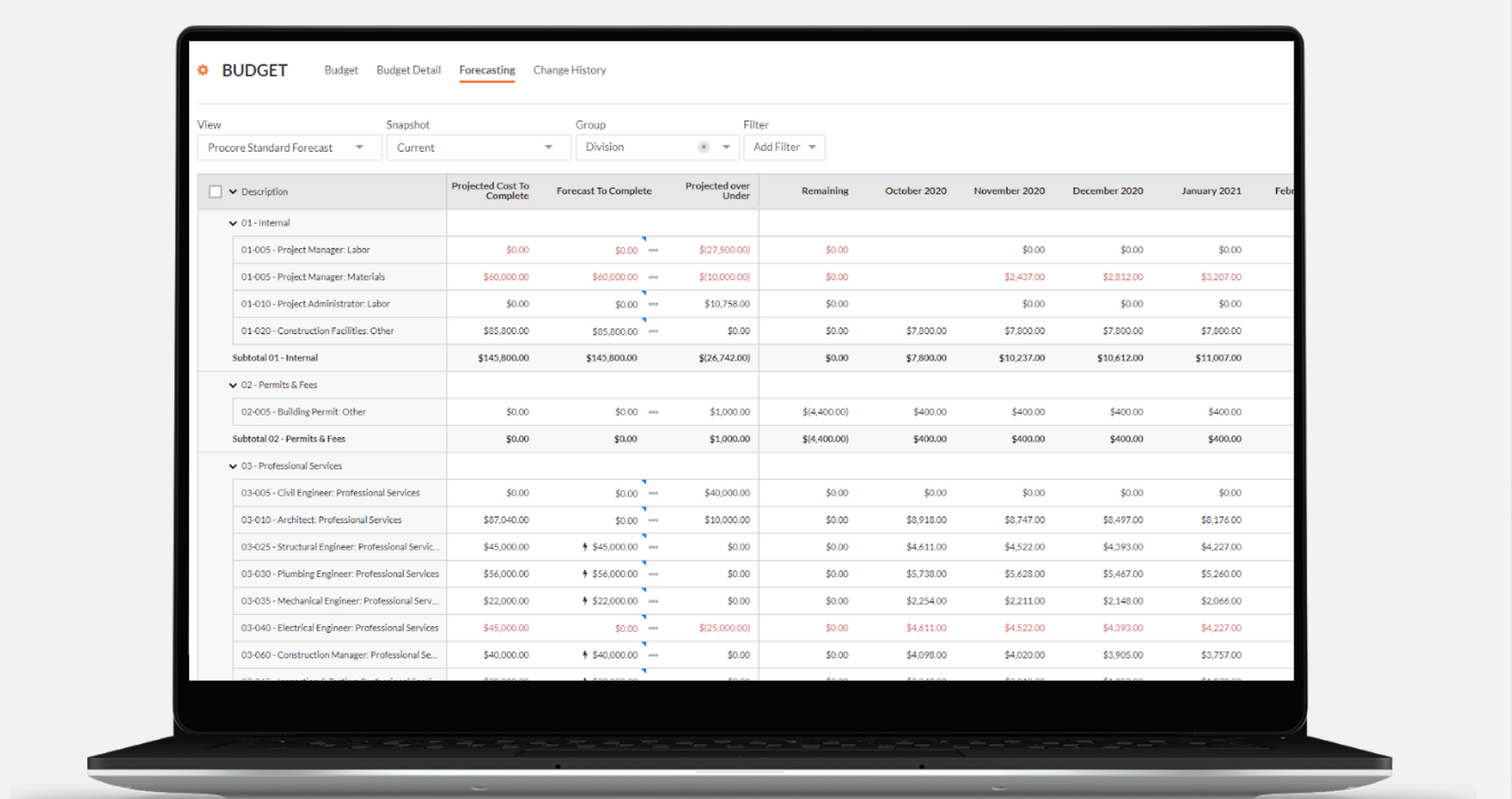
Task: Select row 03-040 - Electrical Engineer: Professional Services
Action: click(x=339, y=628)
